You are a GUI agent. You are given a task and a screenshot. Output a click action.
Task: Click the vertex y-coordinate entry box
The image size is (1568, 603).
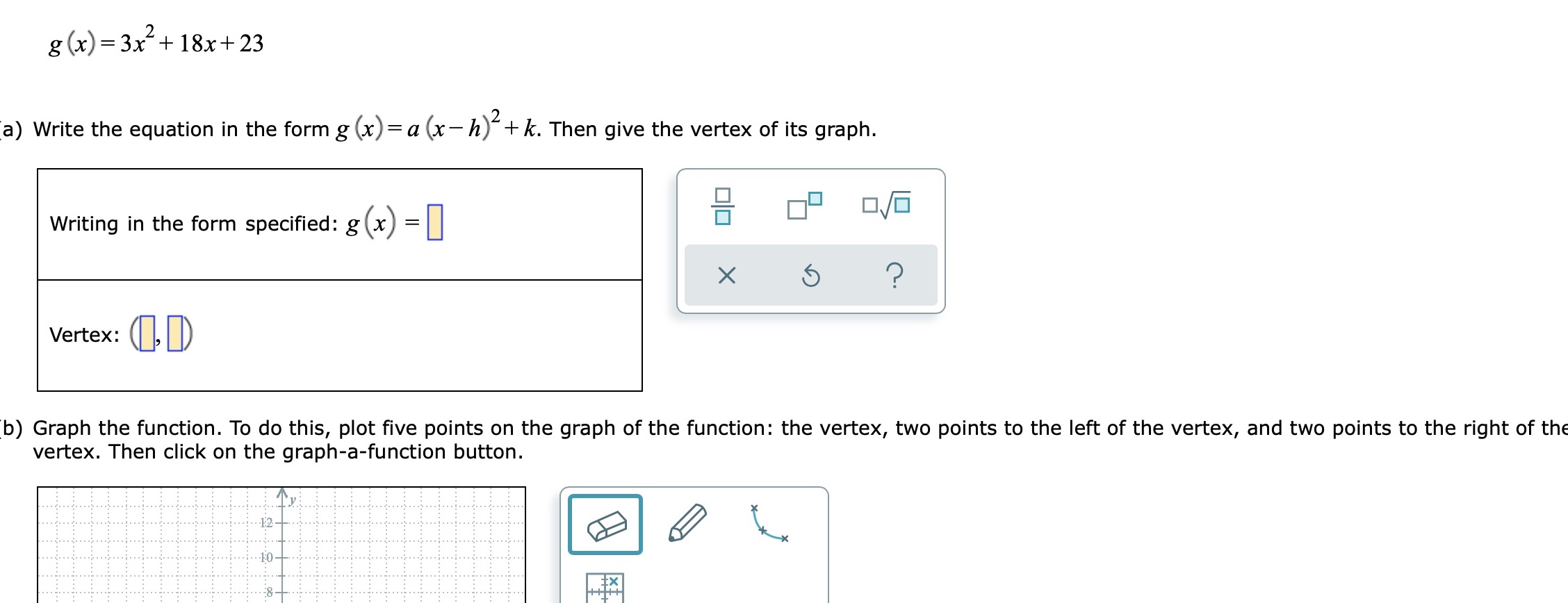pos(174,332)
